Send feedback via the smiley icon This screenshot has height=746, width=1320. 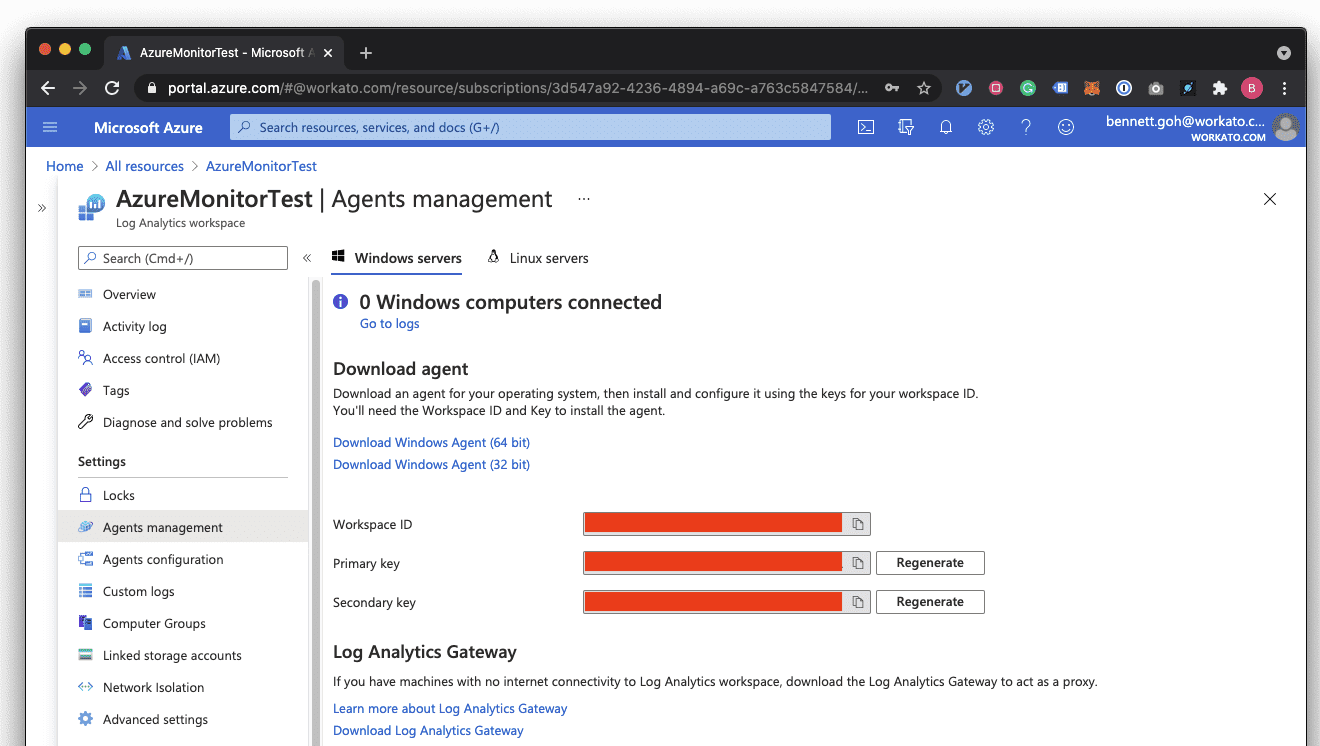(x=1066, y=127)
